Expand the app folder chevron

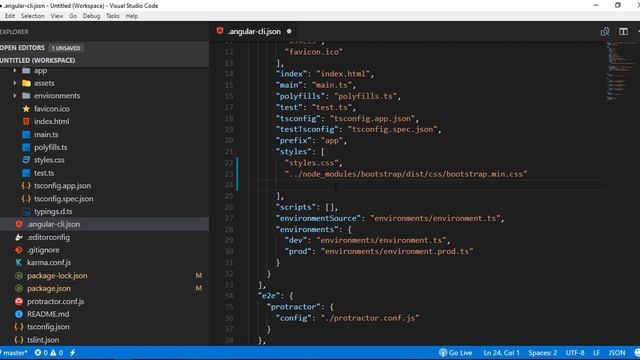(x=15, y=71)
